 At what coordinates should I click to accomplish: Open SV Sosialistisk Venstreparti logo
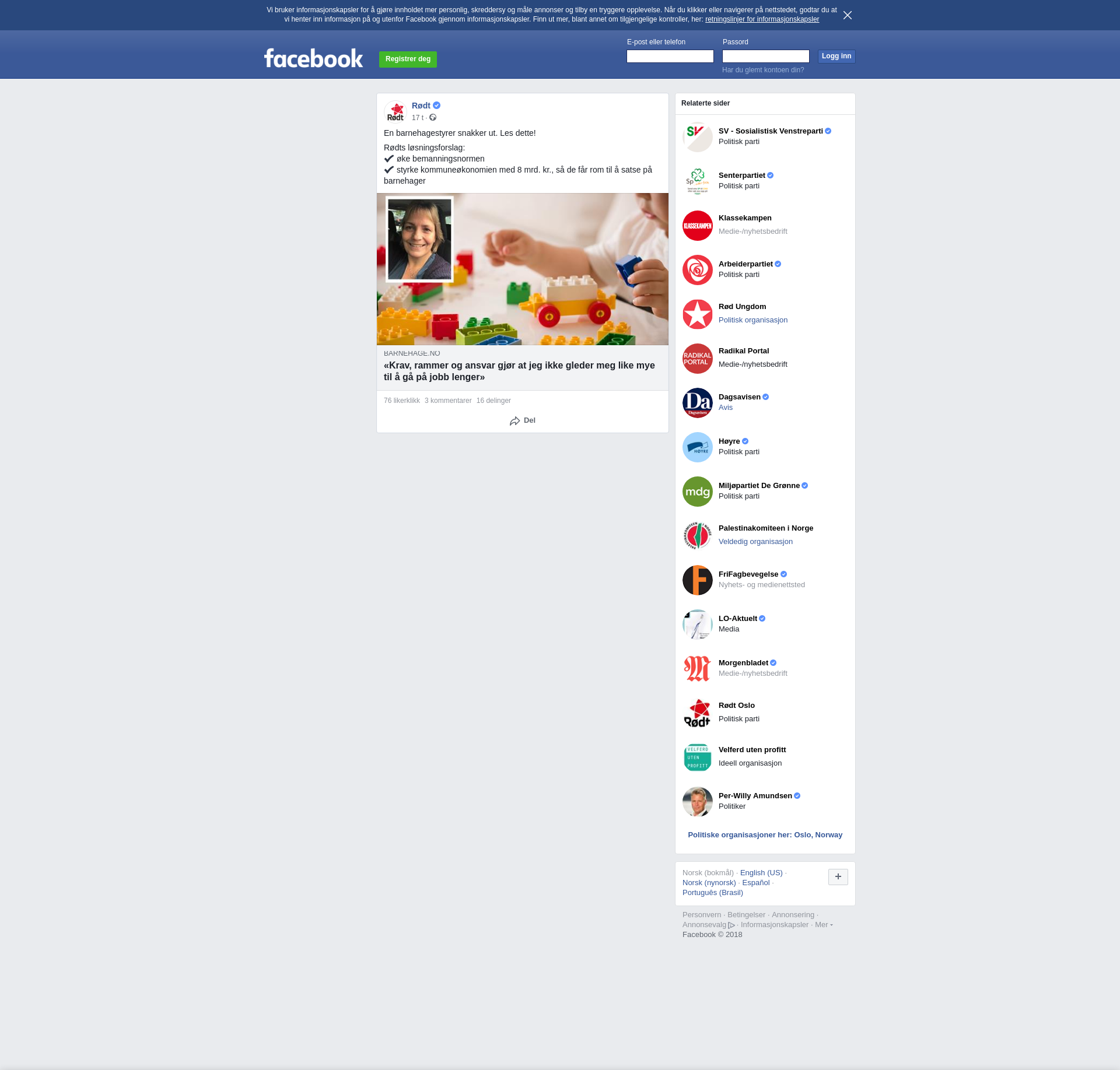pos(698,137)
